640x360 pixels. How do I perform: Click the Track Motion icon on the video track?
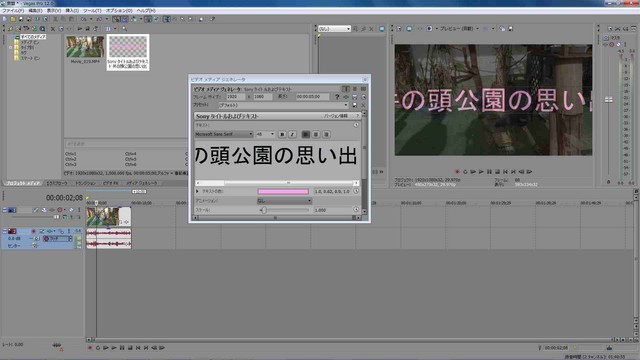(x=44, y=210)
